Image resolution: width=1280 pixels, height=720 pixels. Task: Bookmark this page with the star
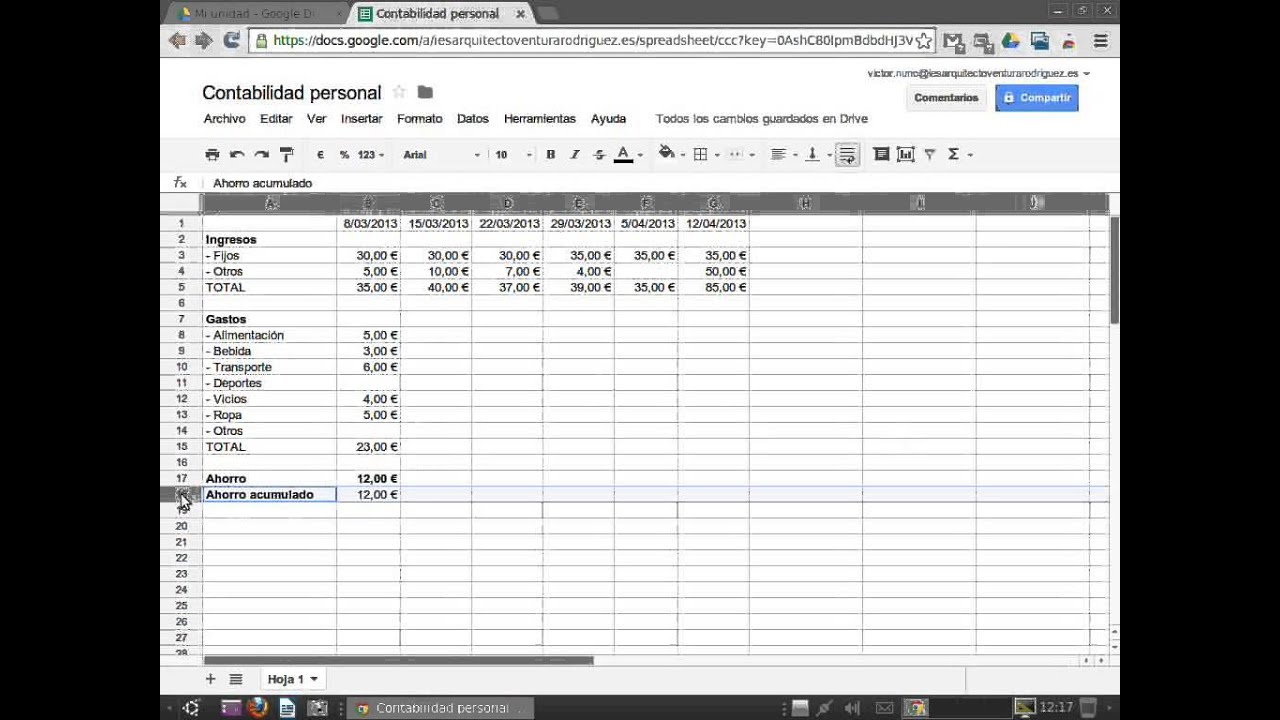(x=924, y=41)
